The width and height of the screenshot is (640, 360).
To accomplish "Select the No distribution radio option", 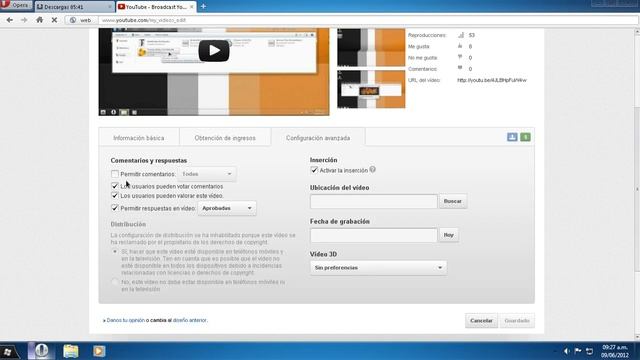I will [x=115, y=282].
